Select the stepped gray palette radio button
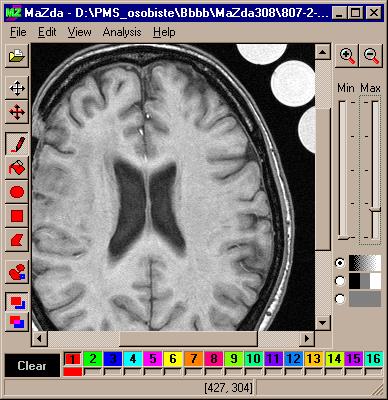Viewport: 388px width, 400px height. pyautogui.click(x=340, y=281)
